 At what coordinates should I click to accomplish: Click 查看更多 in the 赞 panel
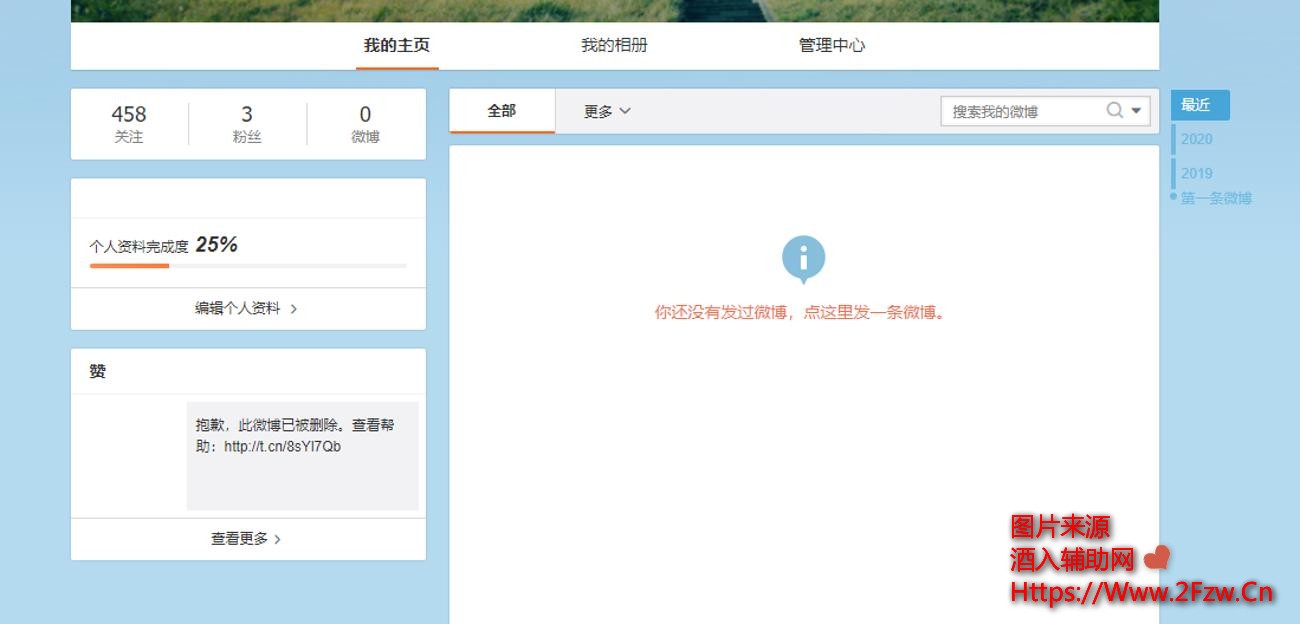click(x=246, y=539)
